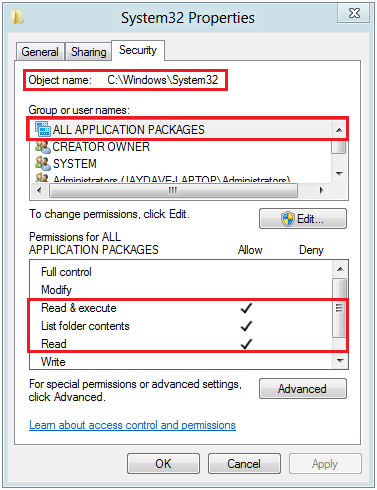Image resolution: width=377 pixels, height=490 pixels.
Task: Open Advanced security settings
Action: coord(303,389)
